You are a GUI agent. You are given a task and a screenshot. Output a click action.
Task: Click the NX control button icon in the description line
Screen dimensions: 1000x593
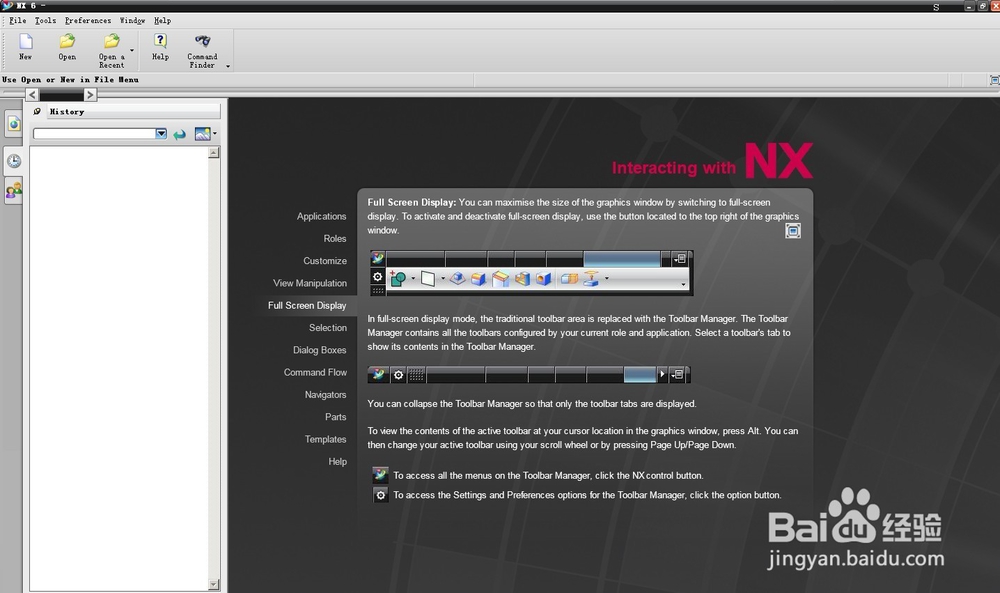380,475
